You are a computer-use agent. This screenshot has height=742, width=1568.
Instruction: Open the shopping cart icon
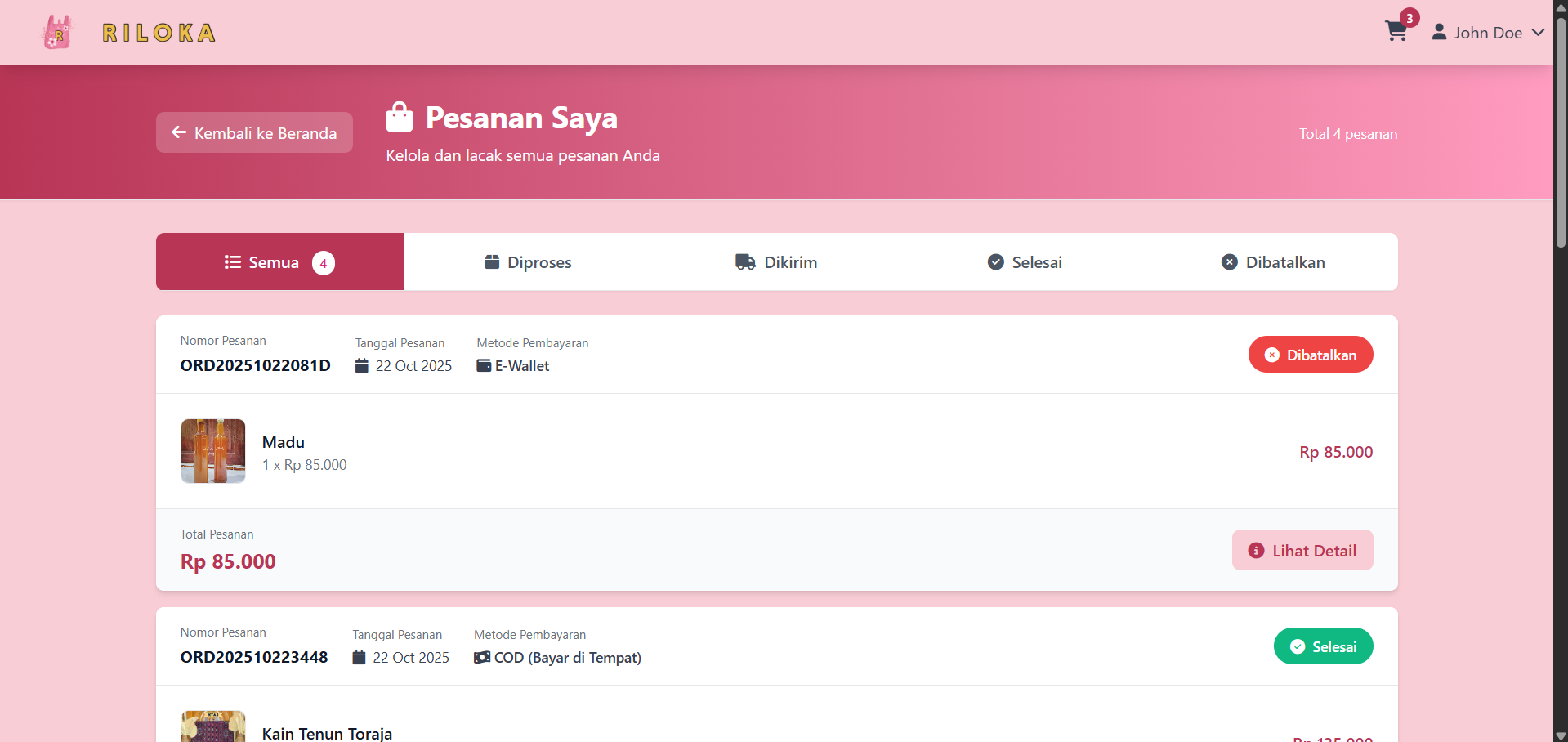1396,33
